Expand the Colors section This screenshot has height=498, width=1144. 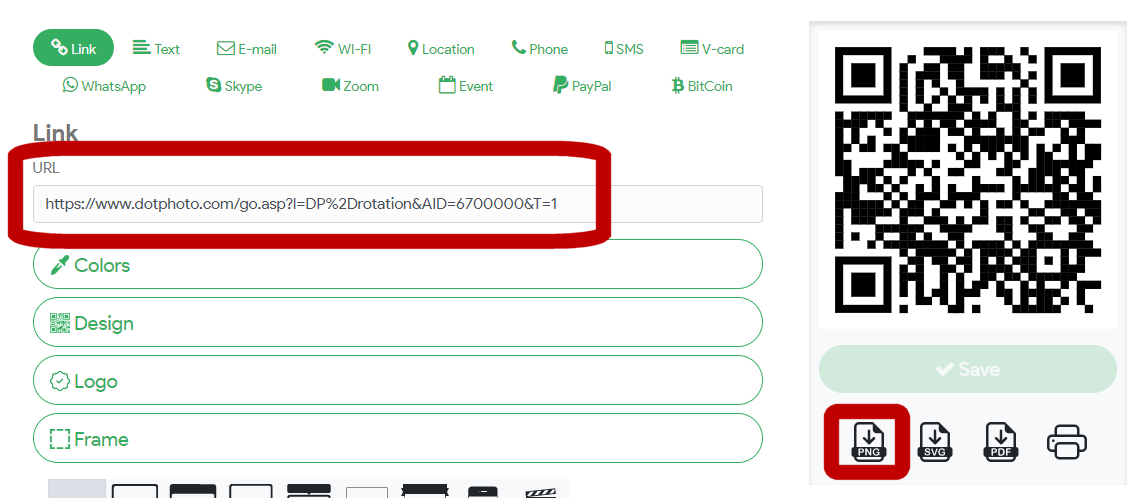[398, 265]
